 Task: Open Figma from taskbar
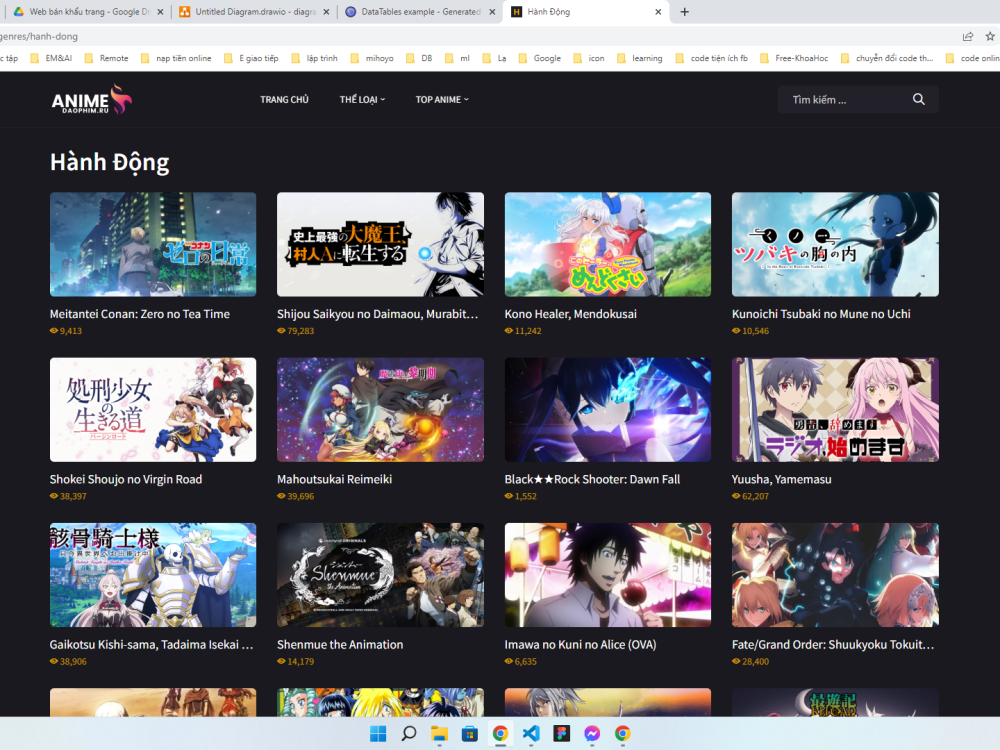tap(561, 734)
